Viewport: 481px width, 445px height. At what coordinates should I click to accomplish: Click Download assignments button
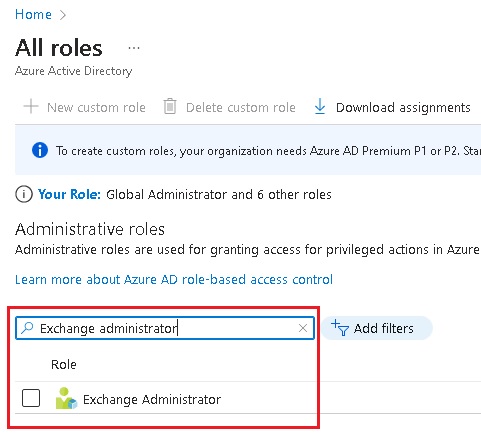[392, 107]
